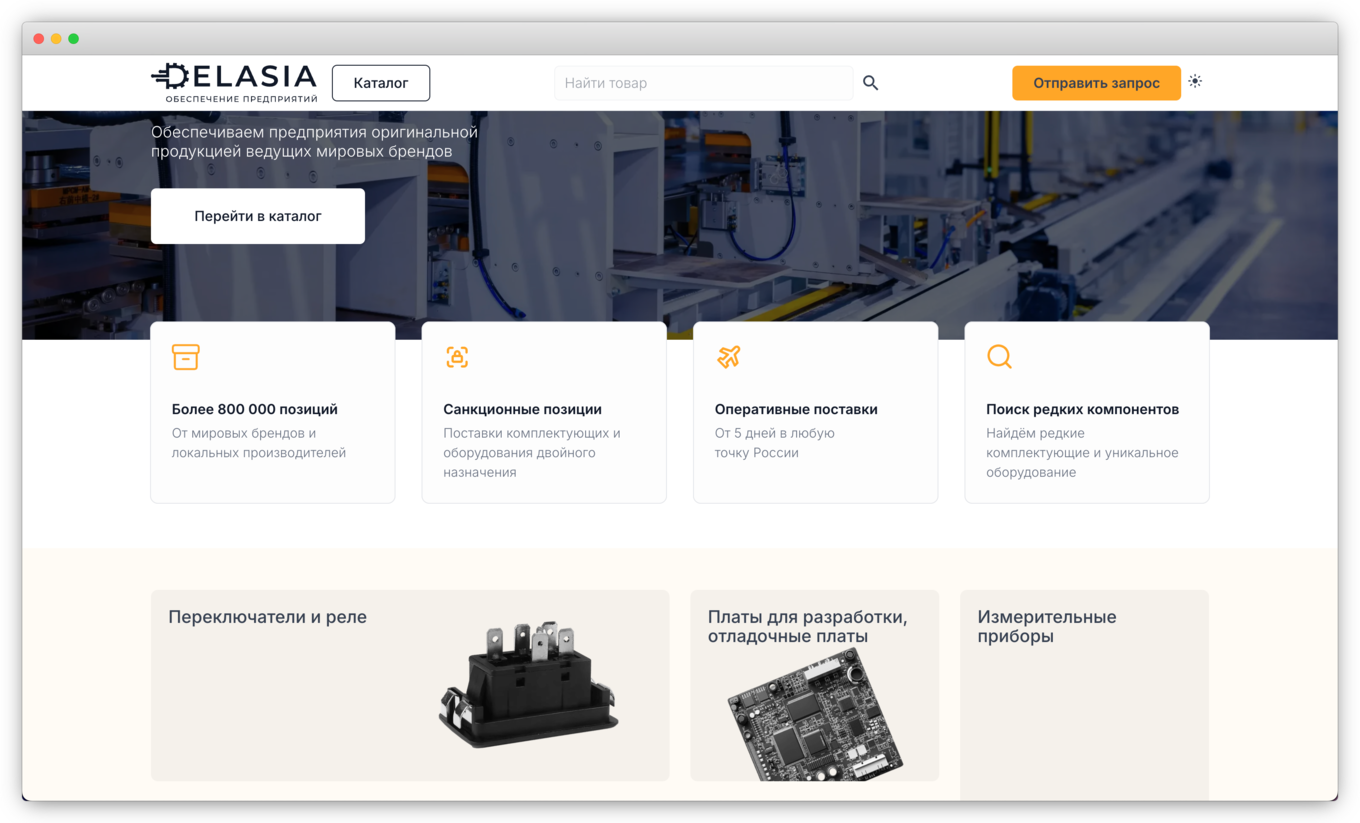Click the Санкционные позиции card heading
Screen dimensions: 1360x823
(x=516, y=409)
